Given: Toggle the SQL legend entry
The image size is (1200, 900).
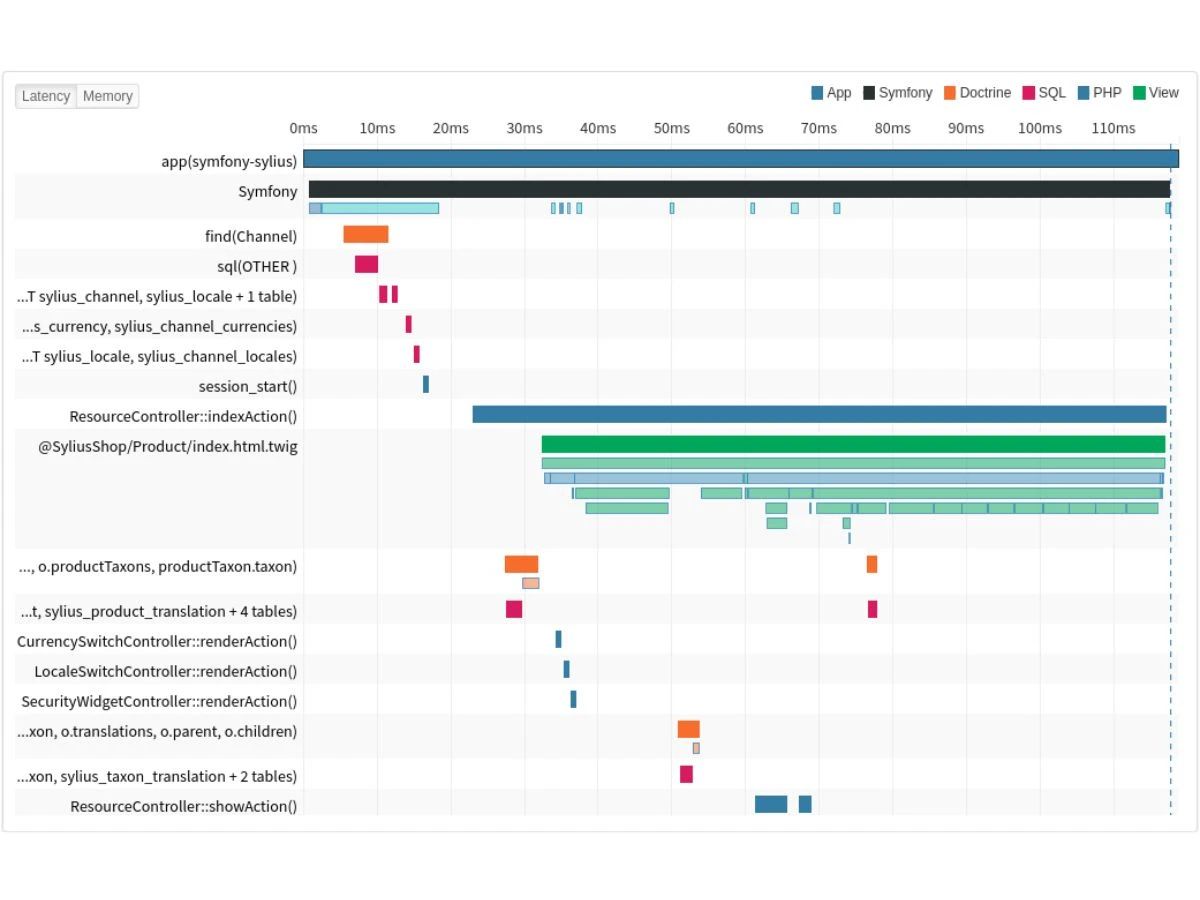Looking at the screenshot, I should [1044, 93].
